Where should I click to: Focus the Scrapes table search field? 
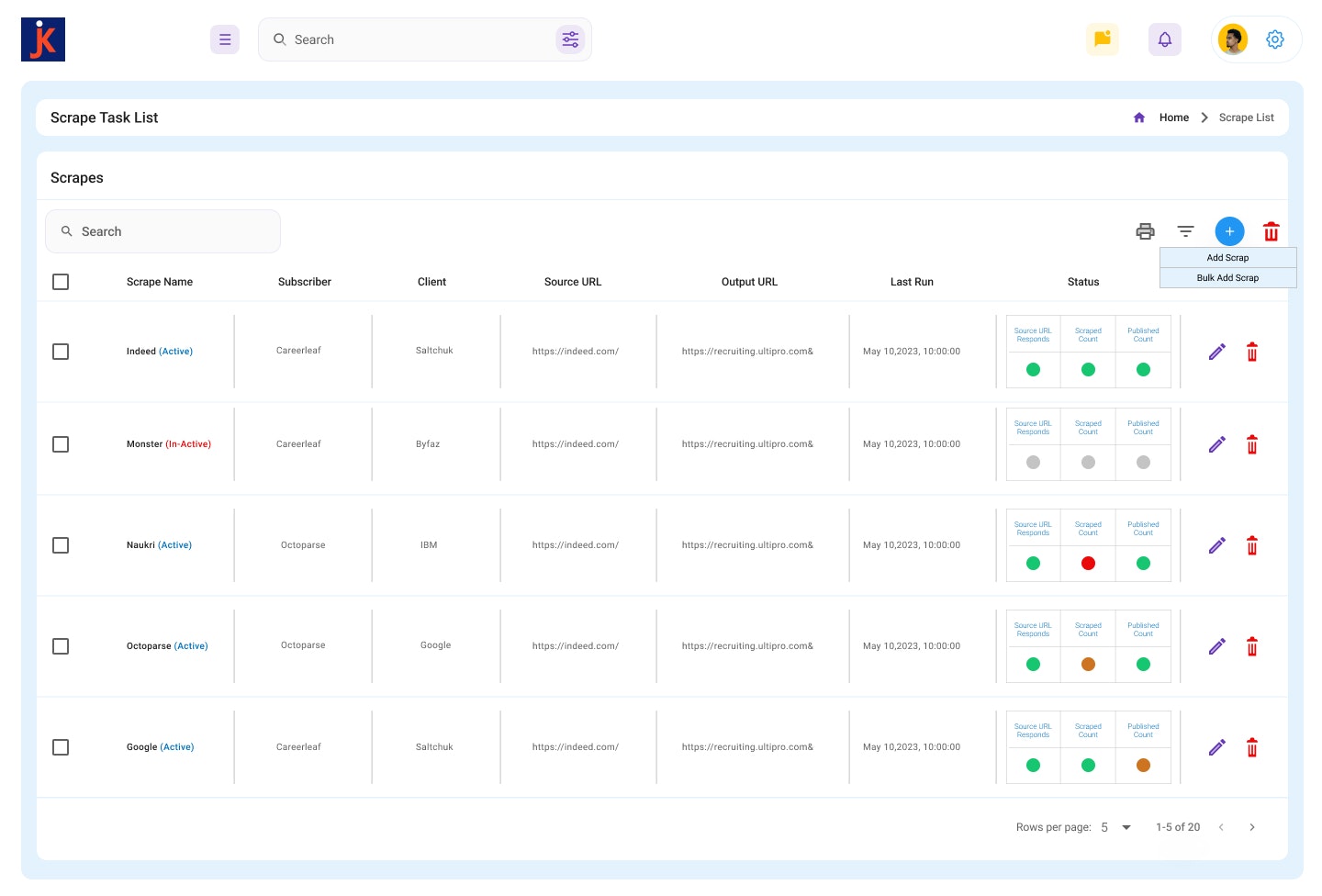tap(162, 231)
